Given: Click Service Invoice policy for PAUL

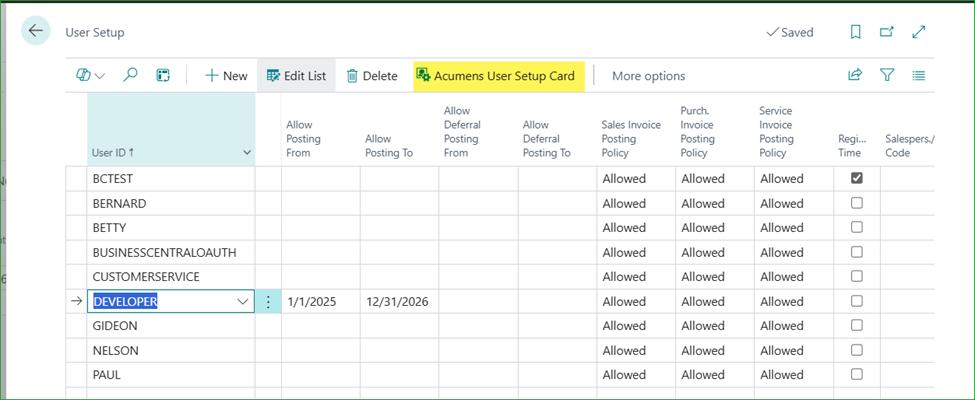Looking at the screenshot, I should 794,375.
